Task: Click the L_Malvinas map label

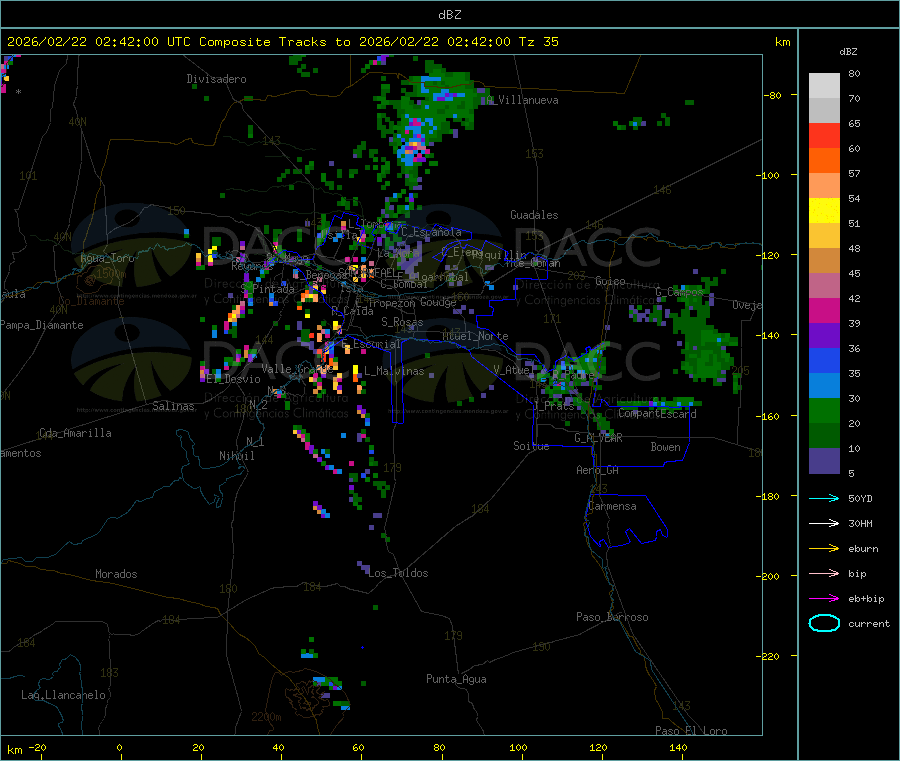Action: pyautogui.click(x=394, y=371)
